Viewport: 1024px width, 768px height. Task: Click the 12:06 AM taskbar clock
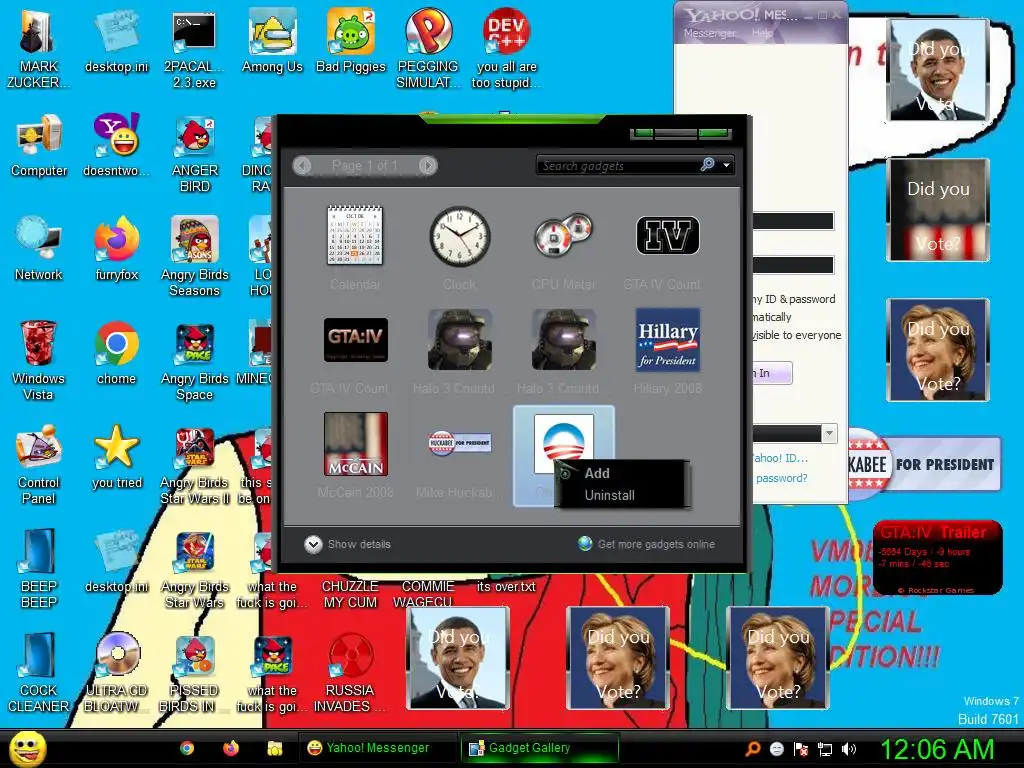(x=937, y=748)
